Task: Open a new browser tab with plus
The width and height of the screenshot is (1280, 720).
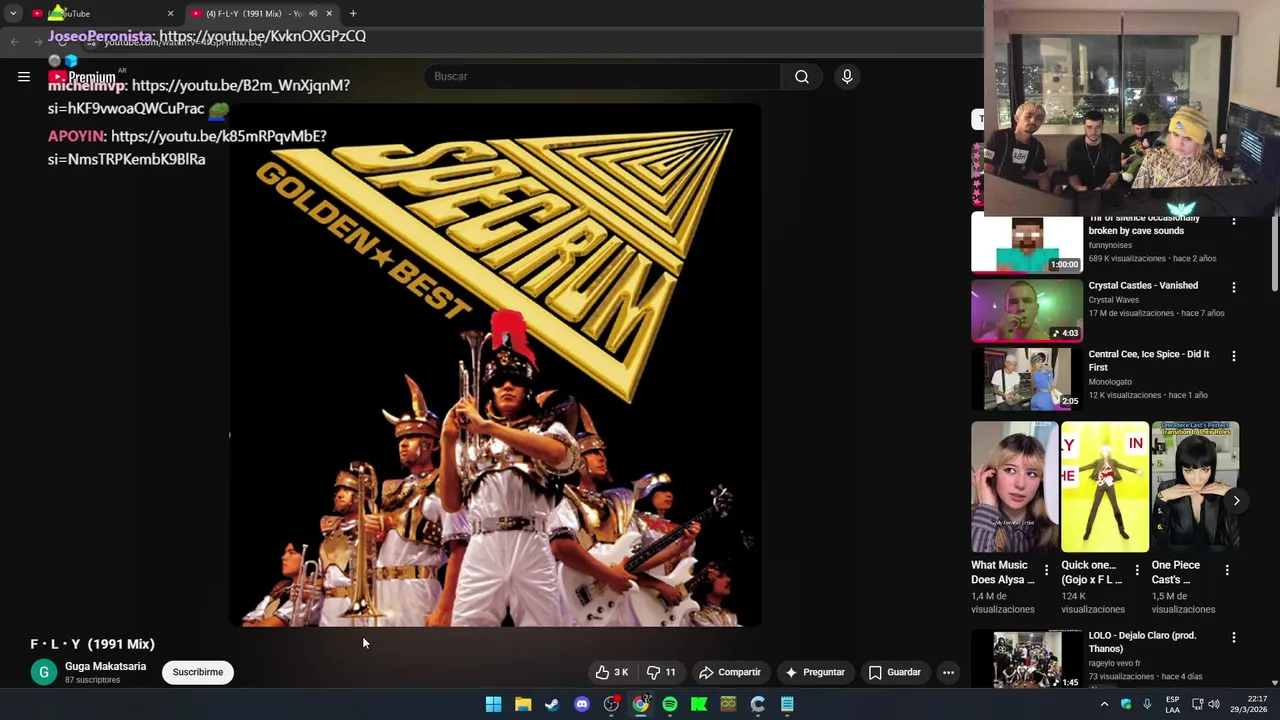Action: (x=353, y=13)
